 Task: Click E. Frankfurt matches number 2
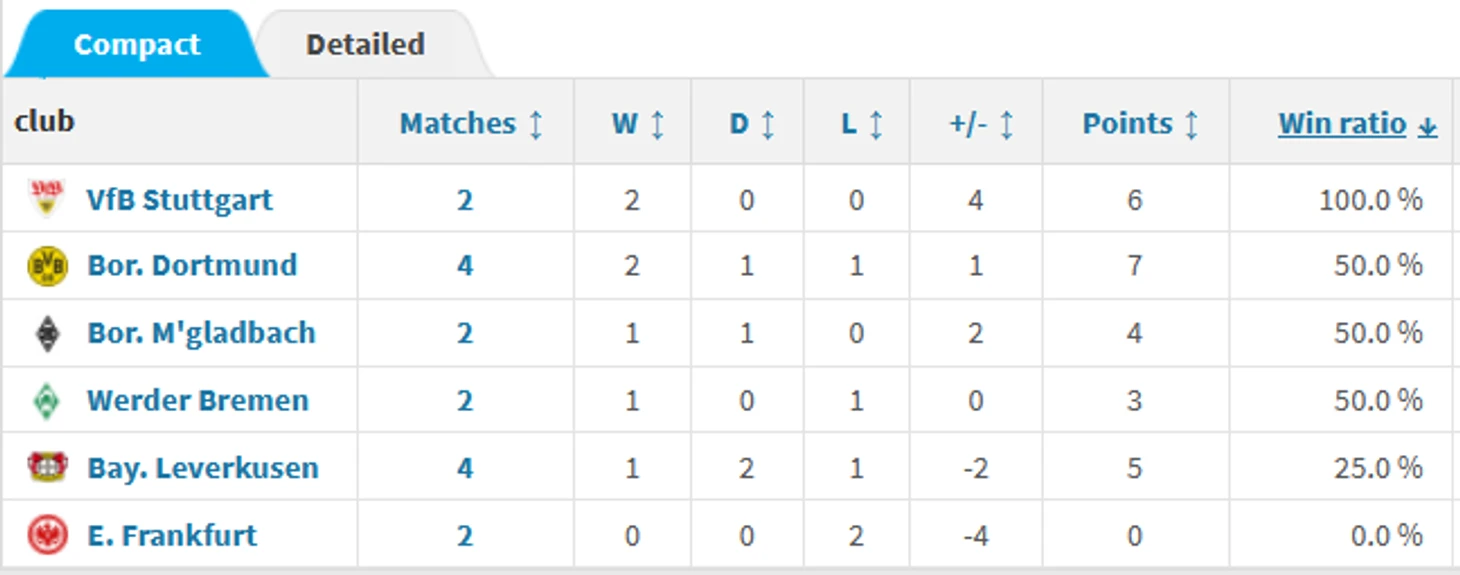pos(465,535)
